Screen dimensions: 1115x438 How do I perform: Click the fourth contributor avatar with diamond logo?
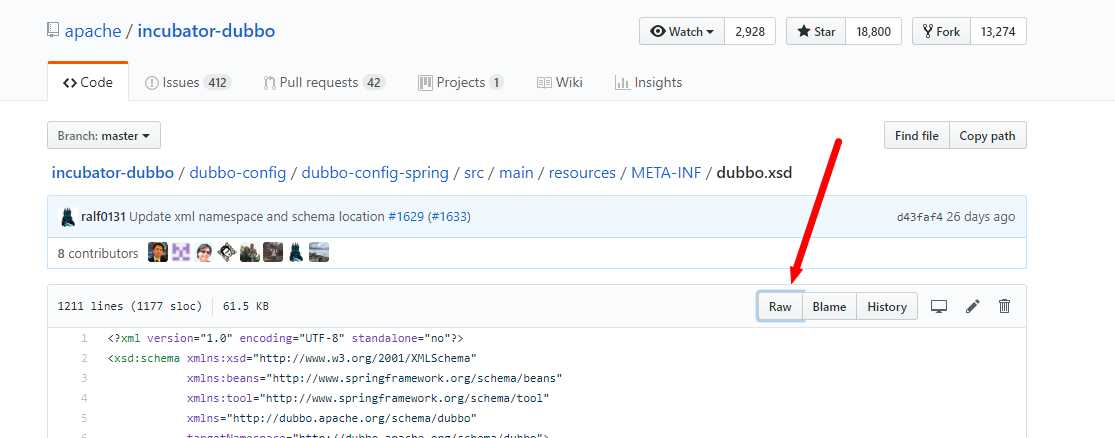(227, 252)
